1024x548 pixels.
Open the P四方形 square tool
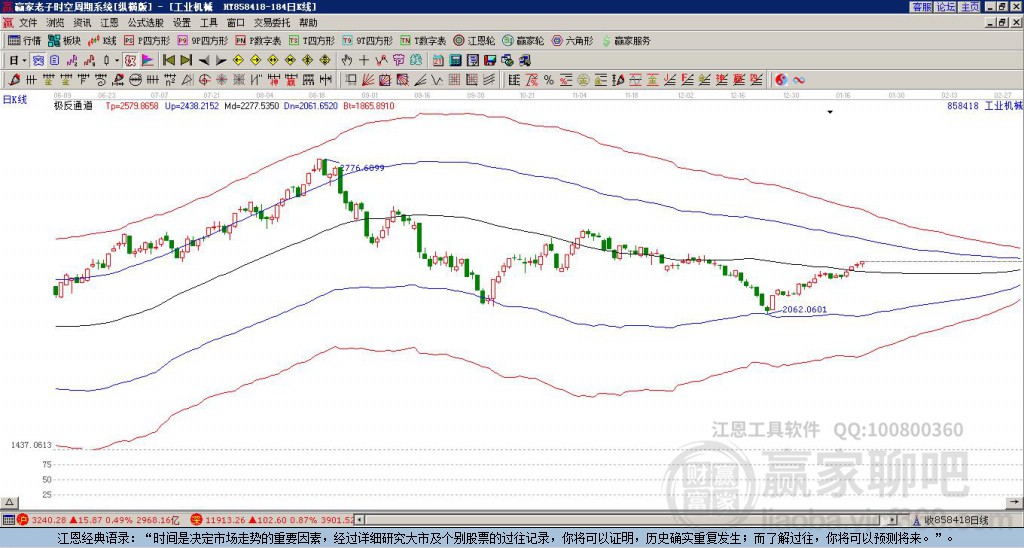click(x=147, y=40)
